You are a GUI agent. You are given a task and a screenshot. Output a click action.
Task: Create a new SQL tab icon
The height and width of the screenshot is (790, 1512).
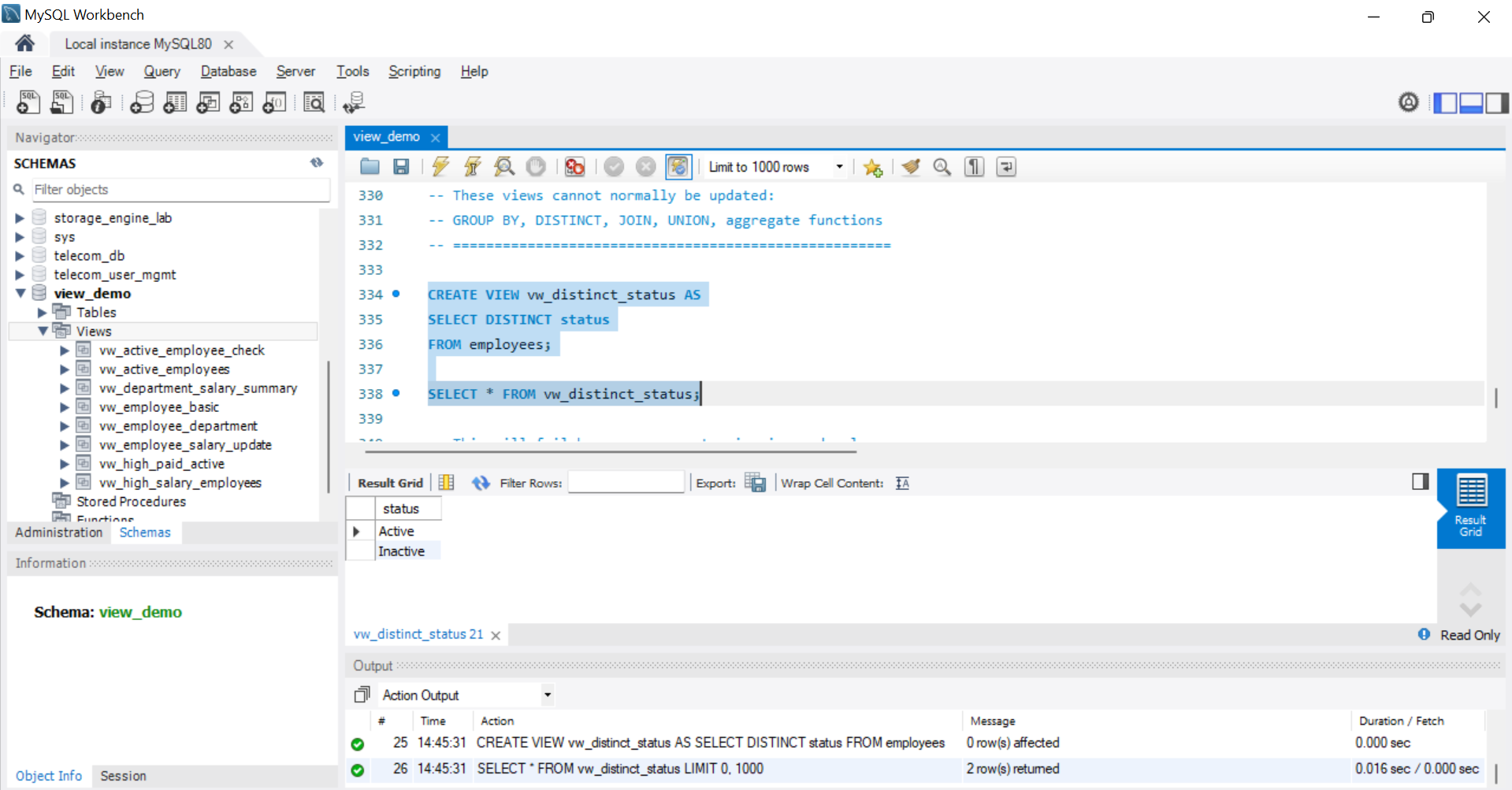tap(28, 102)
